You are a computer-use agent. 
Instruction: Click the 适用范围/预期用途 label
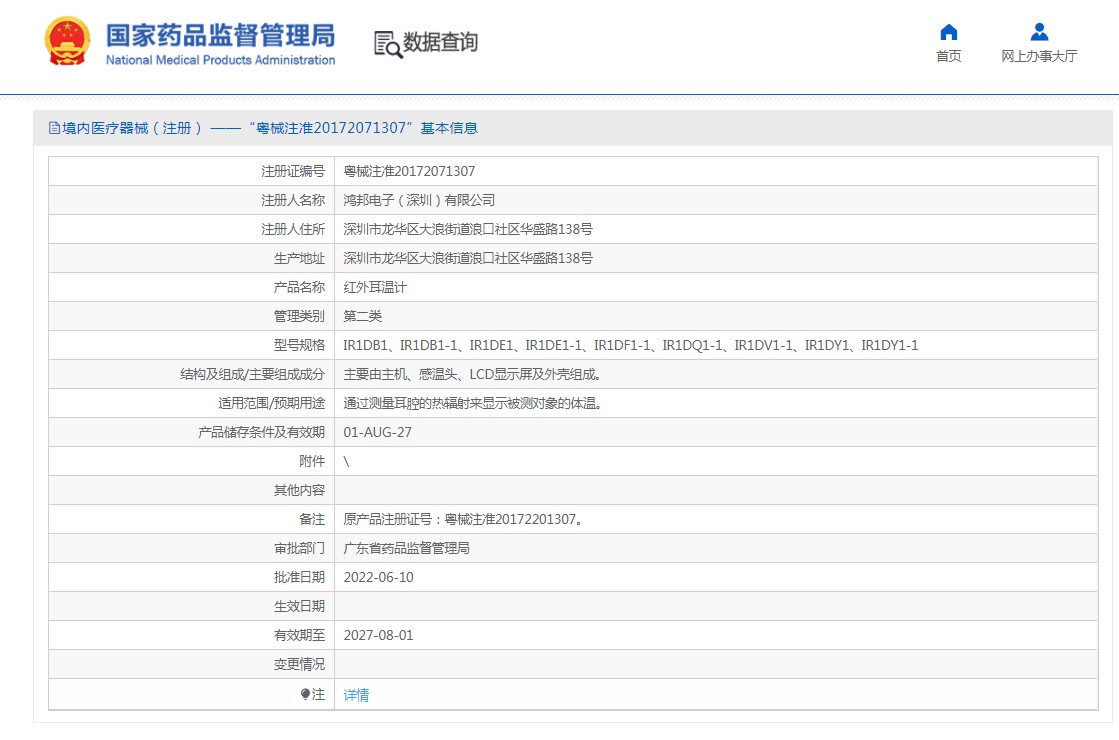(x=271, y=403)
